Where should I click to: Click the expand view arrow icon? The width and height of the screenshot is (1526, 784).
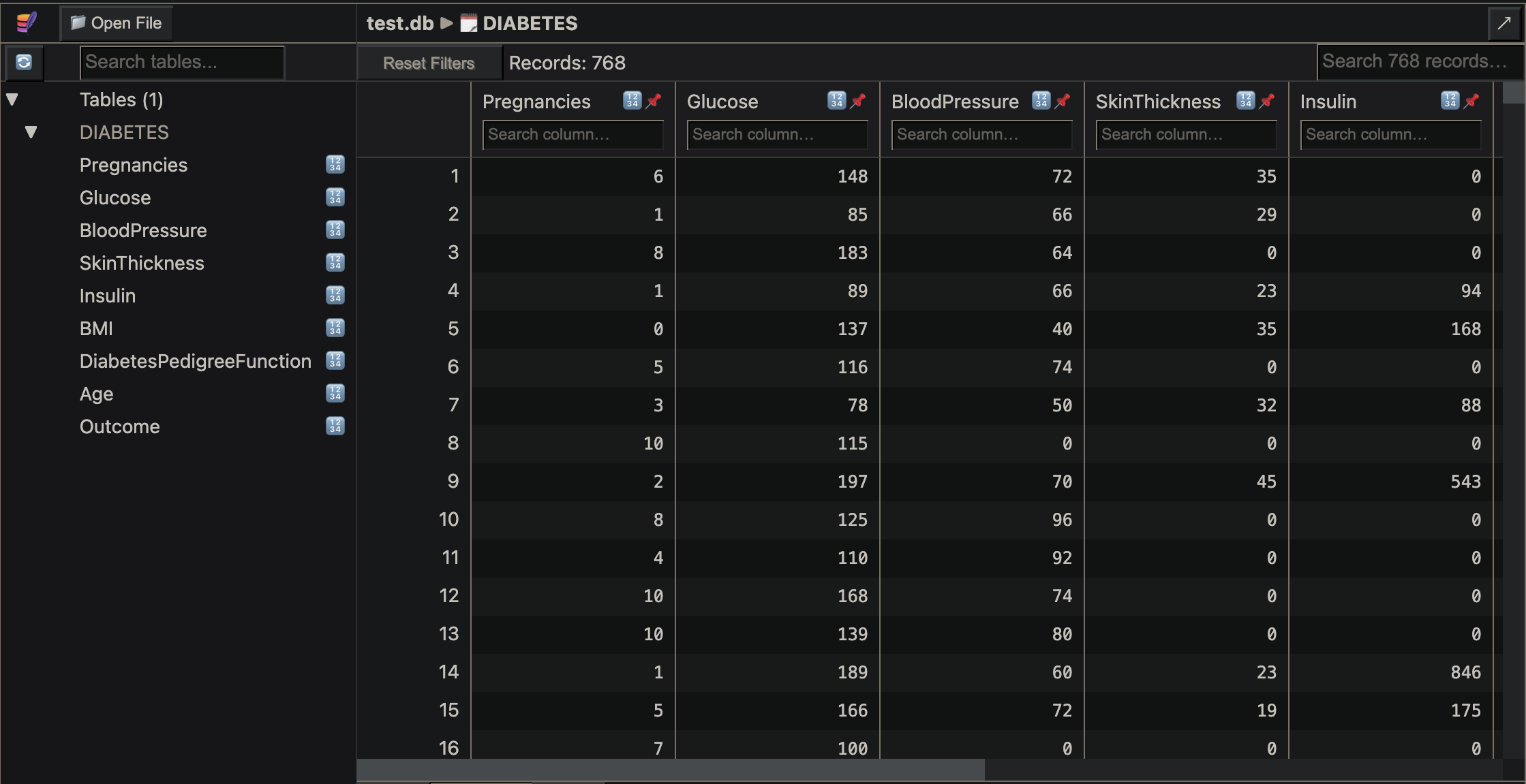[x=1504, y=23]
